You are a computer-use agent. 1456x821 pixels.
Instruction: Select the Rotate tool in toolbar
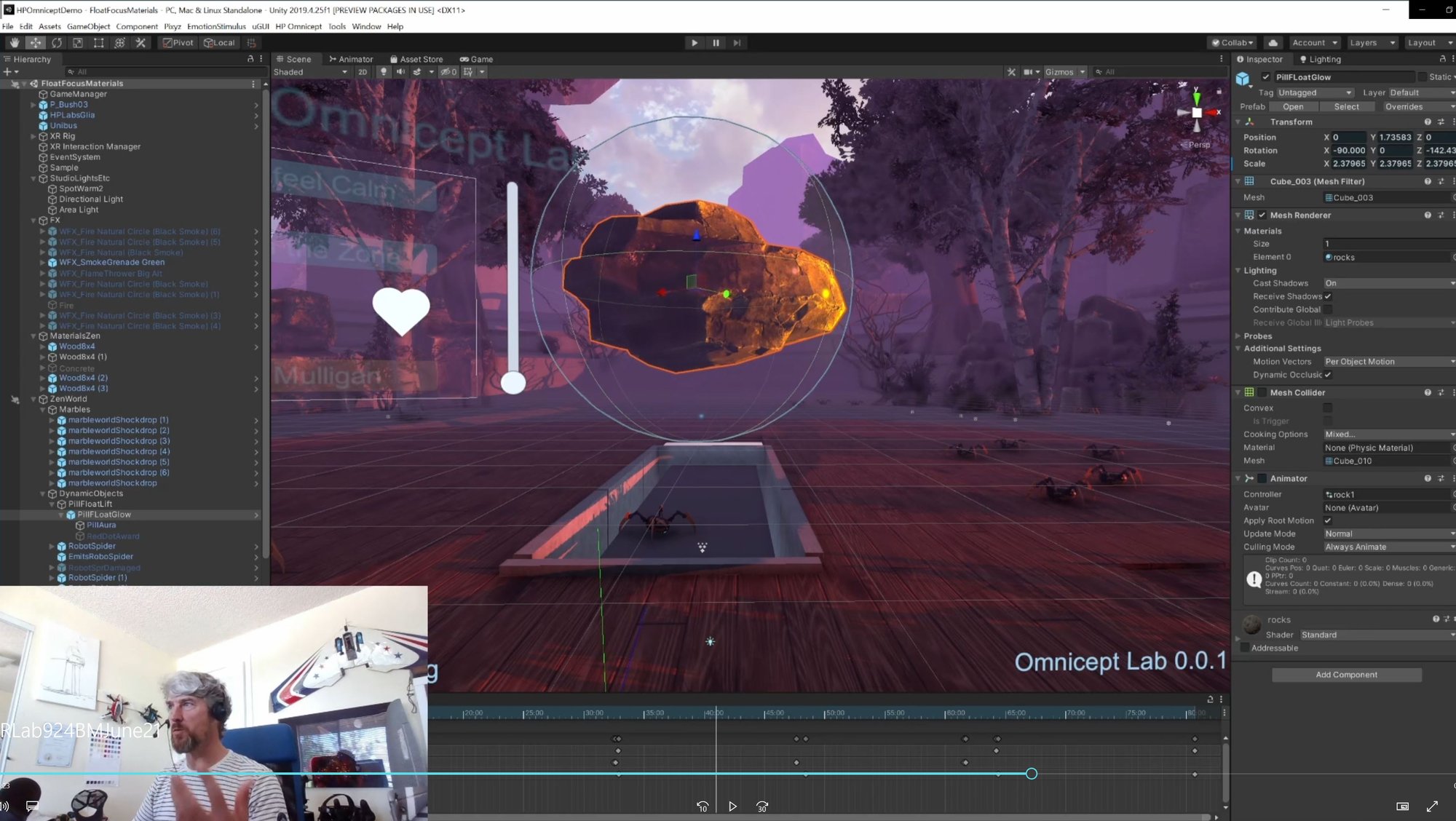click(56, 43)
